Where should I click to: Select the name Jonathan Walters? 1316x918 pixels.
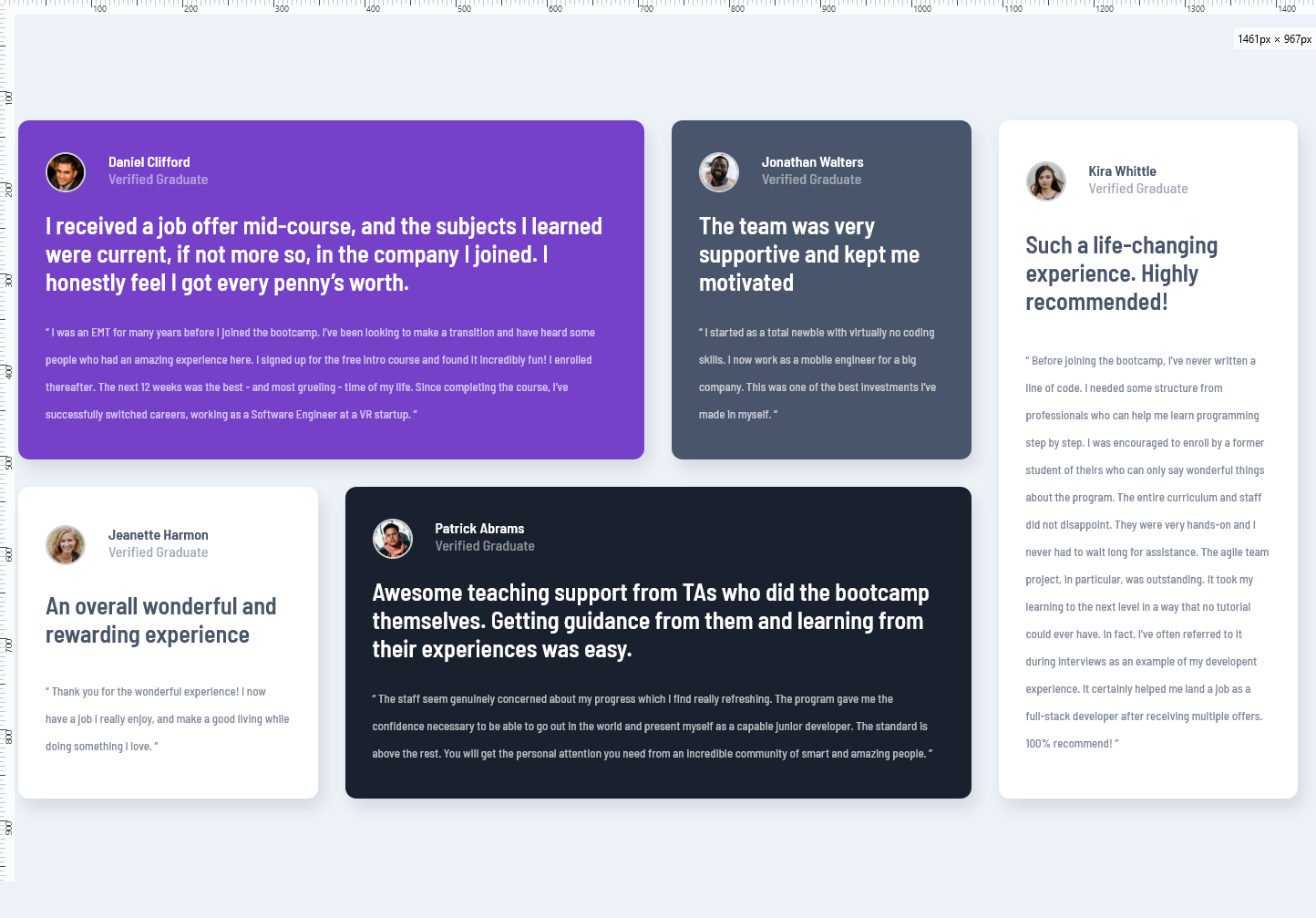point(811,161)
